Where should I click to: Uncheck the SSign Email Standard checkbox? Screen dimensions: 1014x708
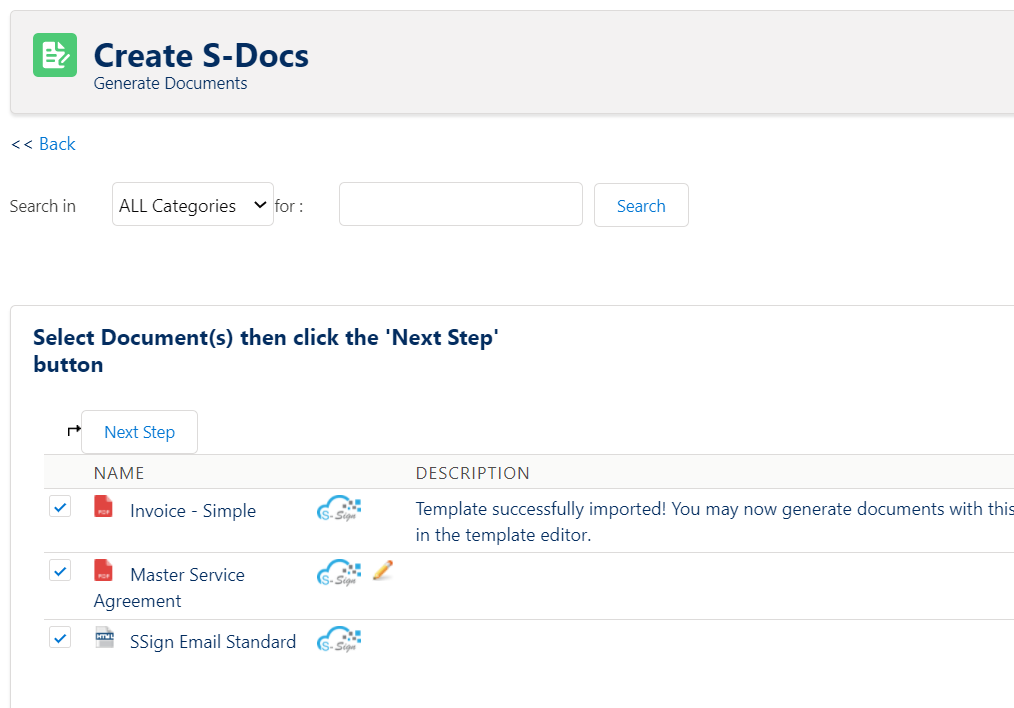click(60, 638)
